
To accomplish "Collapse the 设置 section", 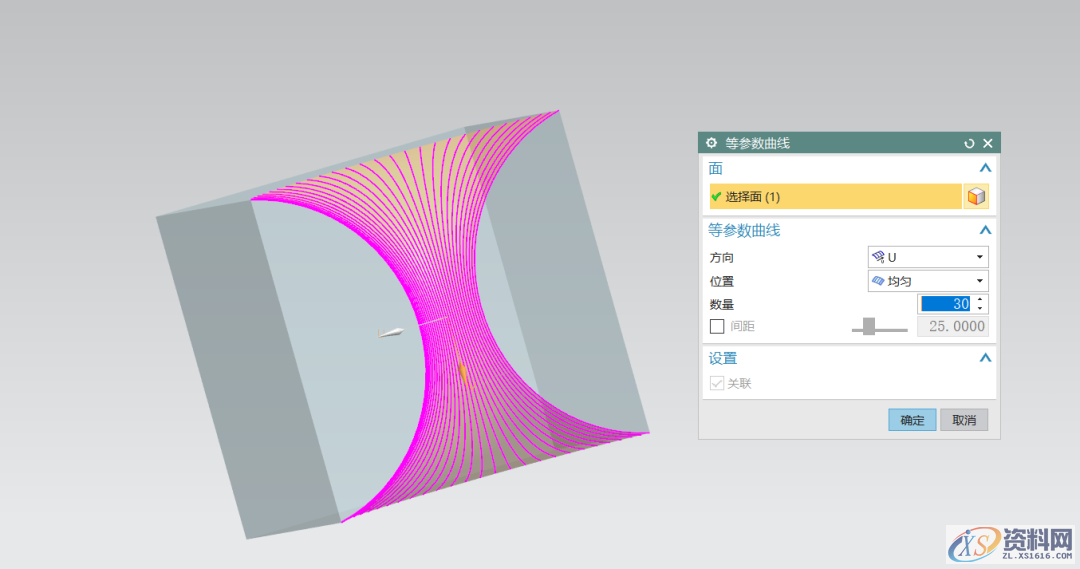I will (x=985, y=358).
